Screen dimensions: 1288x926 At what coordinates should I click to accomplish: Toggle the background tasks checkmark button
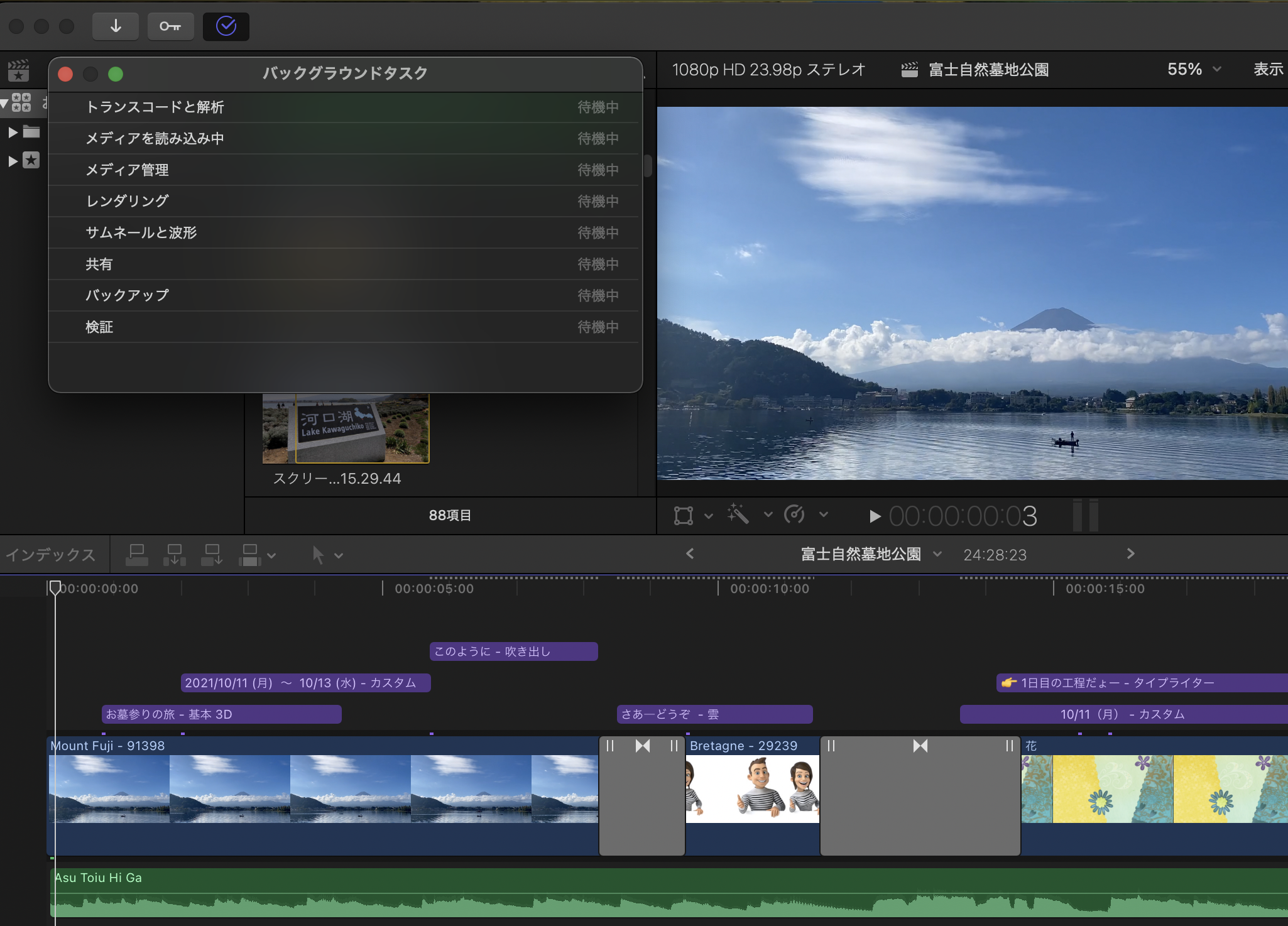tap(226, 26)
